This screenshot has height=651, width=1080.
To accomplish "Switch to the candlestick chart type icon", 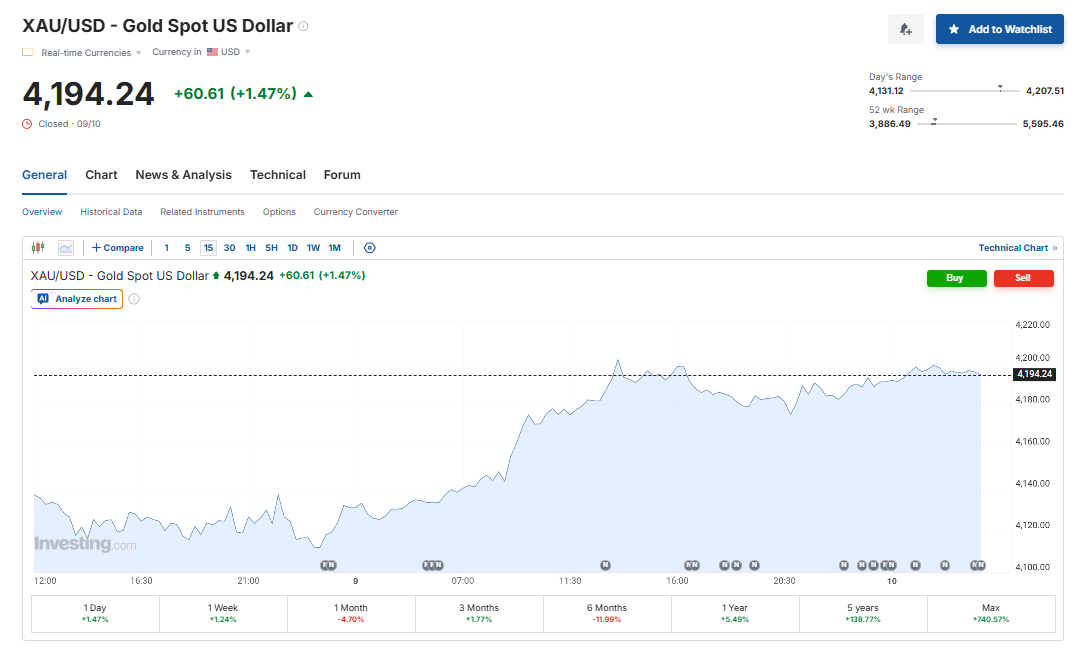I will tap(39, 247).
